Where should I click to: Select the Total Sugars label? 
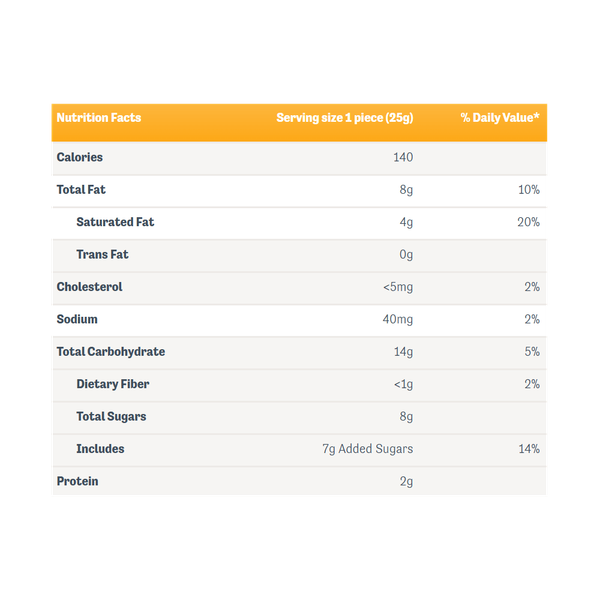(111, 416)
